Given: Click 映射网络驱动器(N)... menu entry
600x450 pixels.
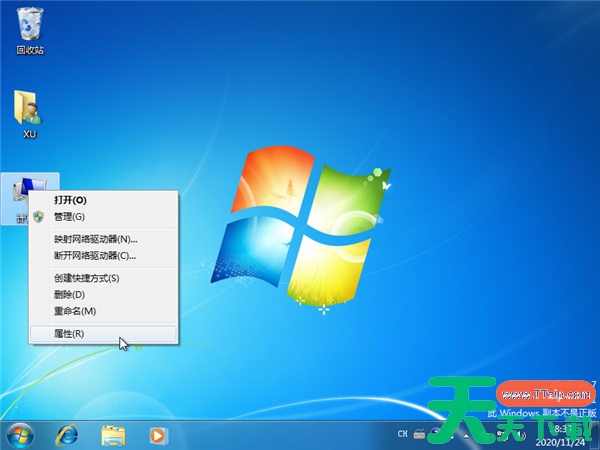Looking at the screenshot, I should pyautogui.click(x=95, y=239).
